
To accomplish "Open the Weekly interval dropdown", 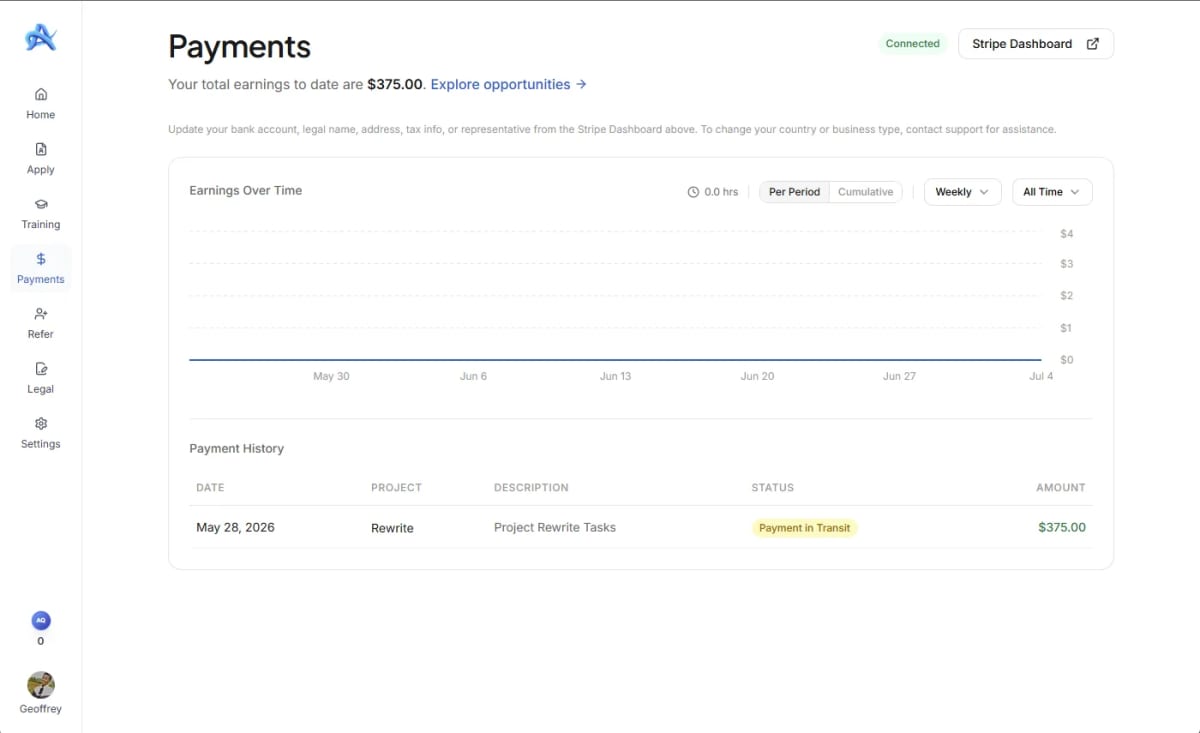I will coord(962,192).
